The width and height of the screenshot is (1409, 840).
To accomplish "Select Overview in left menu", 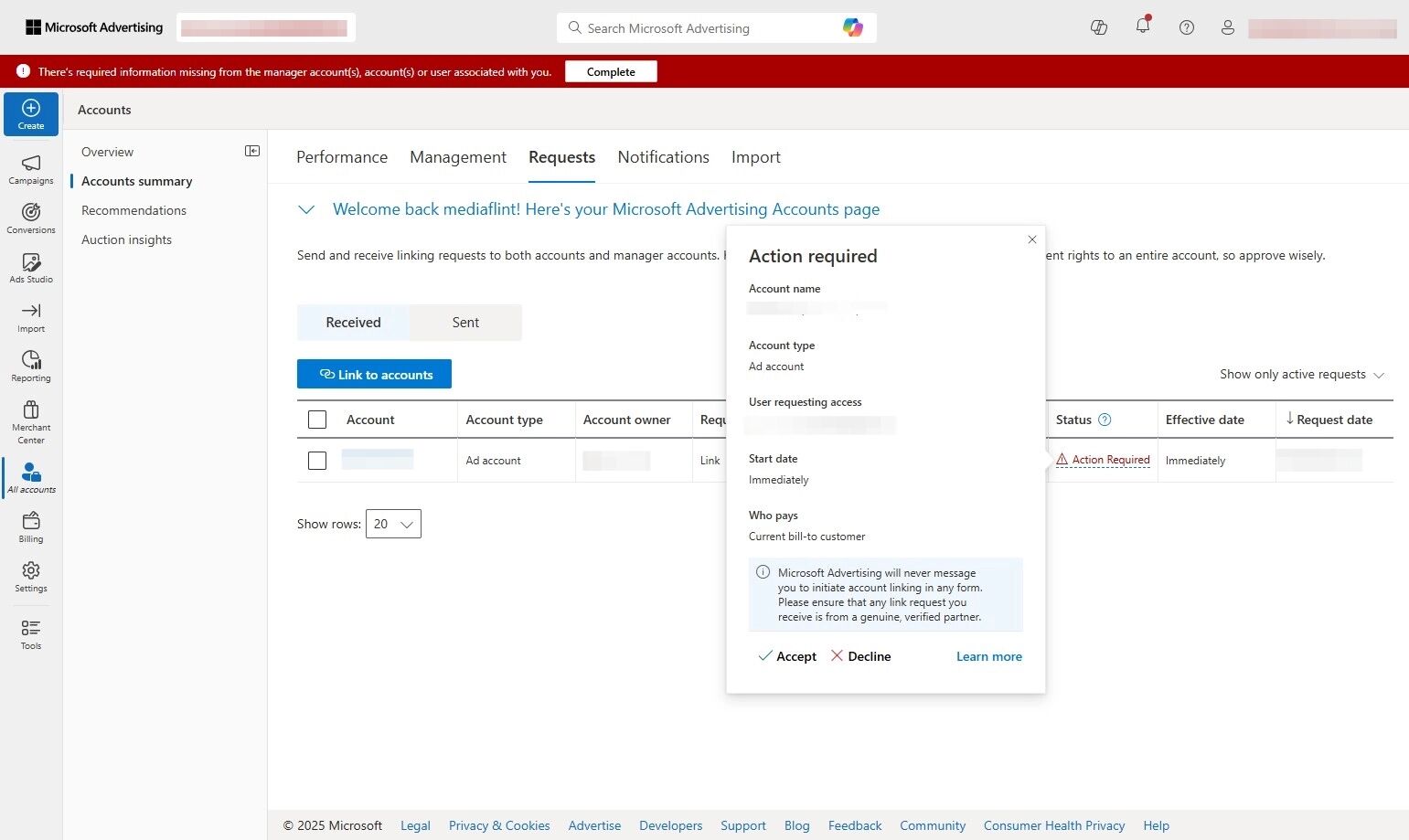I will [x=107, y=152].
